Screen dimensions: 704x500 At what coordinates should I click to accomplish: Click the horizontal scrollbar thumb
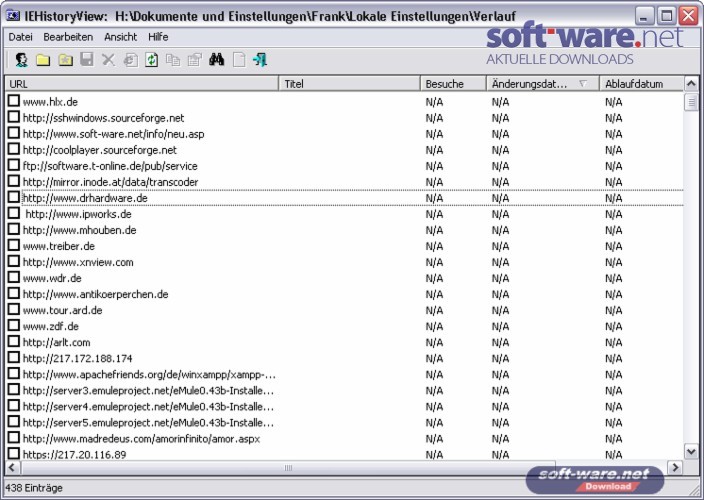288,468
